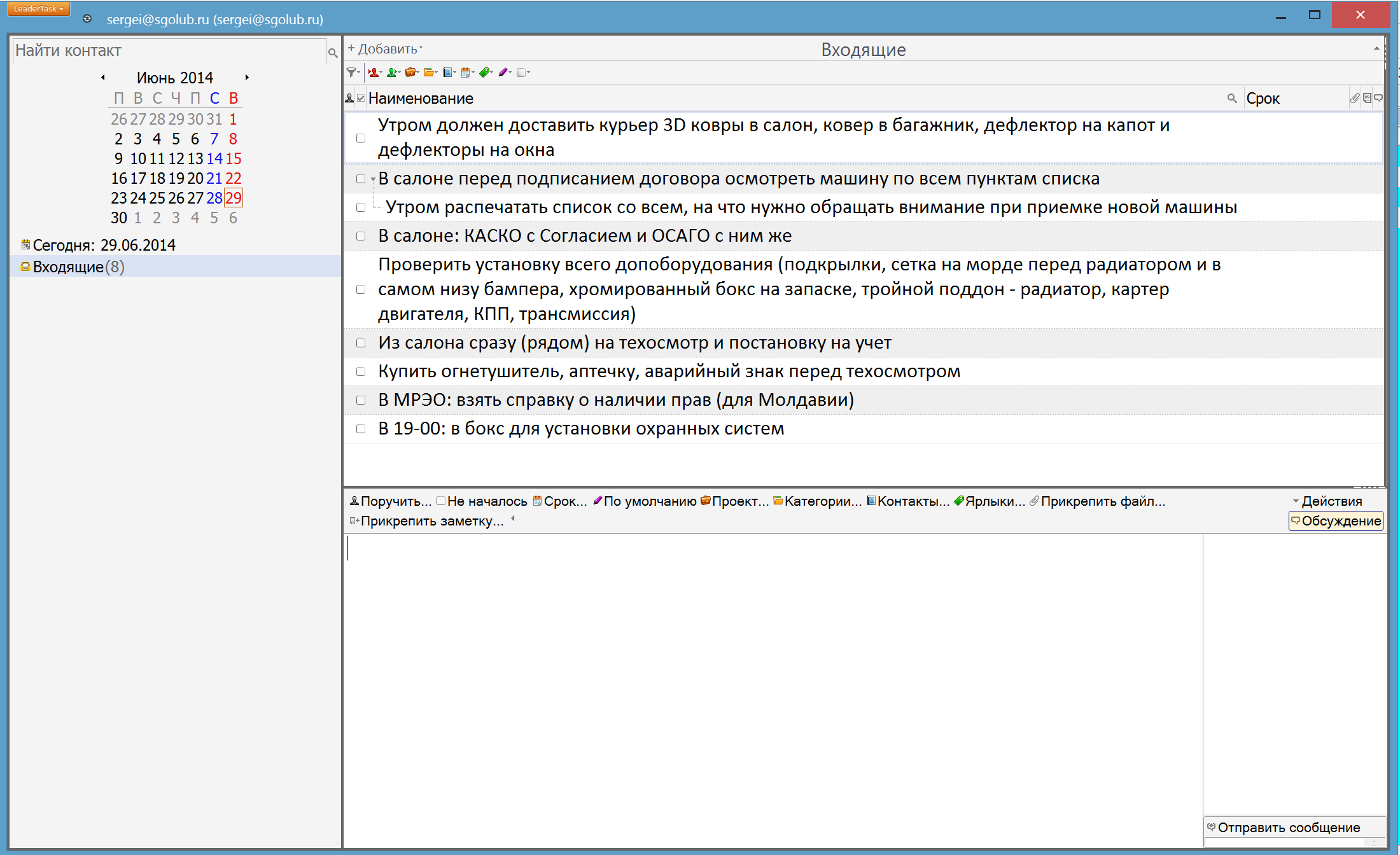Screen dimensions: 1400x855
Task: Toggle the 'Не началось' status checkbox
Action: [441, 501]
